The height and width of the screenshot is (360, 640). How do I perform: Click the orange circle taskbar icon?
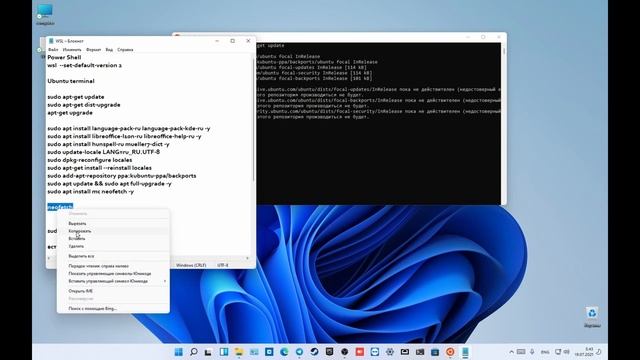click(450, 352)
